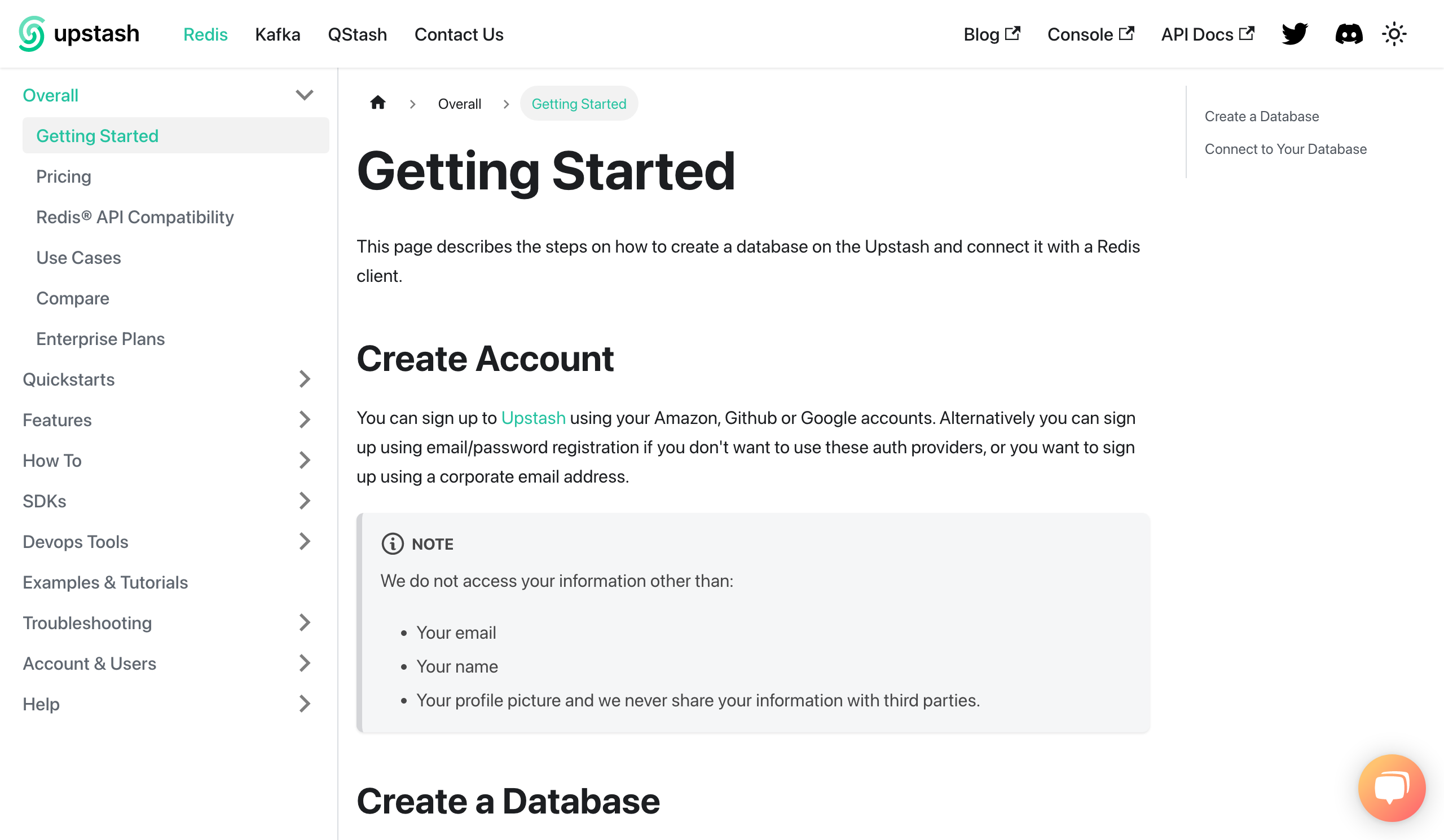This screenshot has height=840, width=1444.
Task: Click the Overall sidebar section label
Action: (x=50, y=96)
